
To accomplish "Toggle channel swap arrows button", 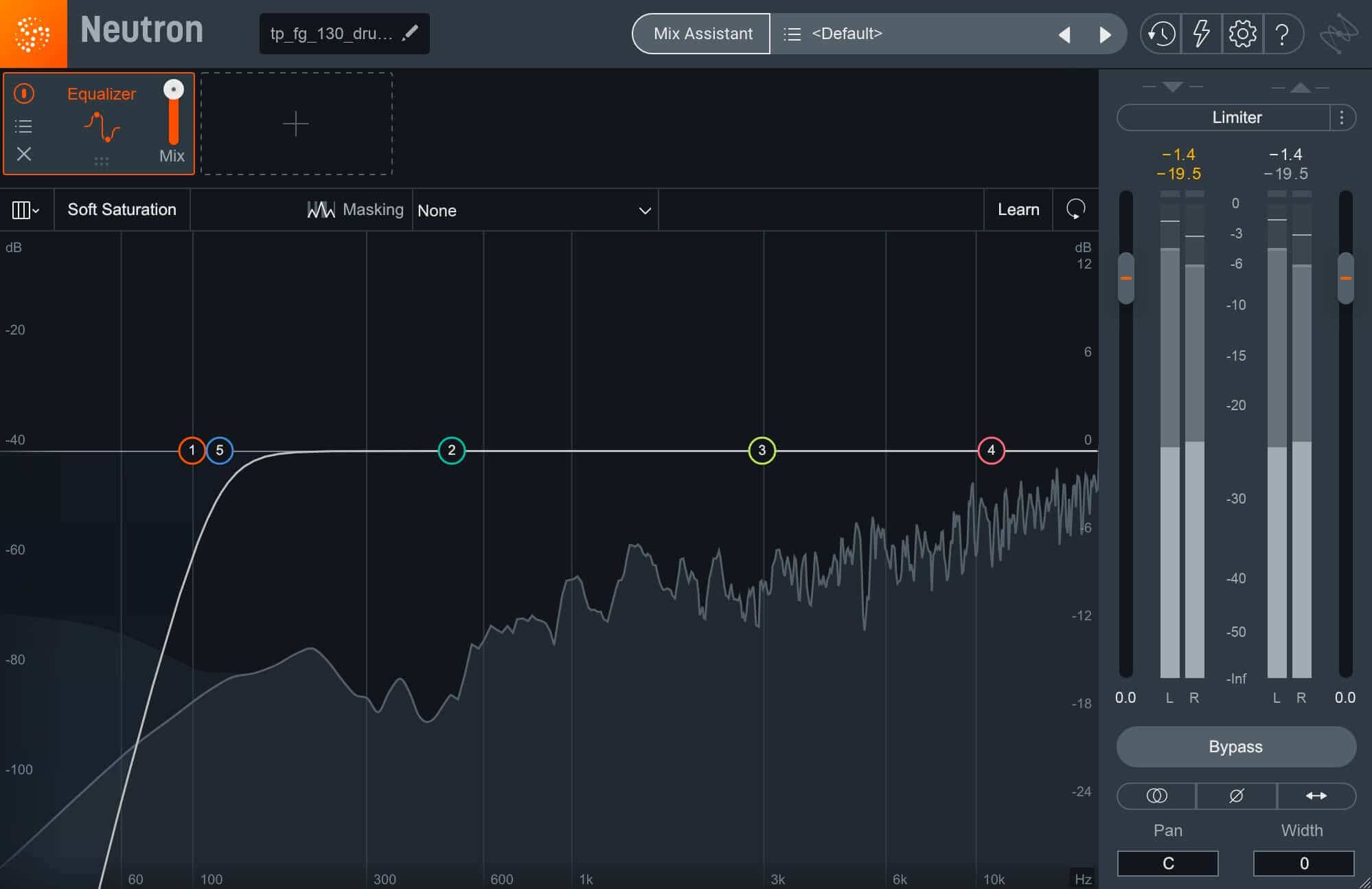I will click(1316, 796).
